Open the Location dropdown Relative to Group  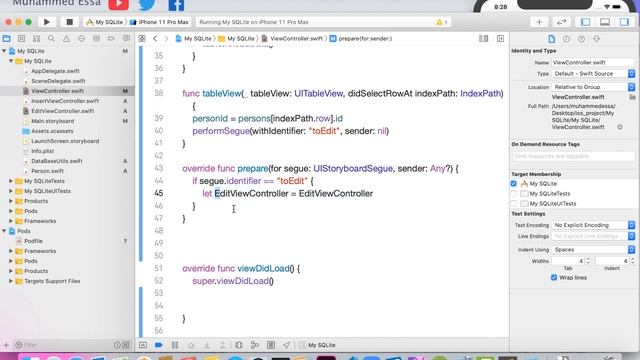tap(593, 87)
